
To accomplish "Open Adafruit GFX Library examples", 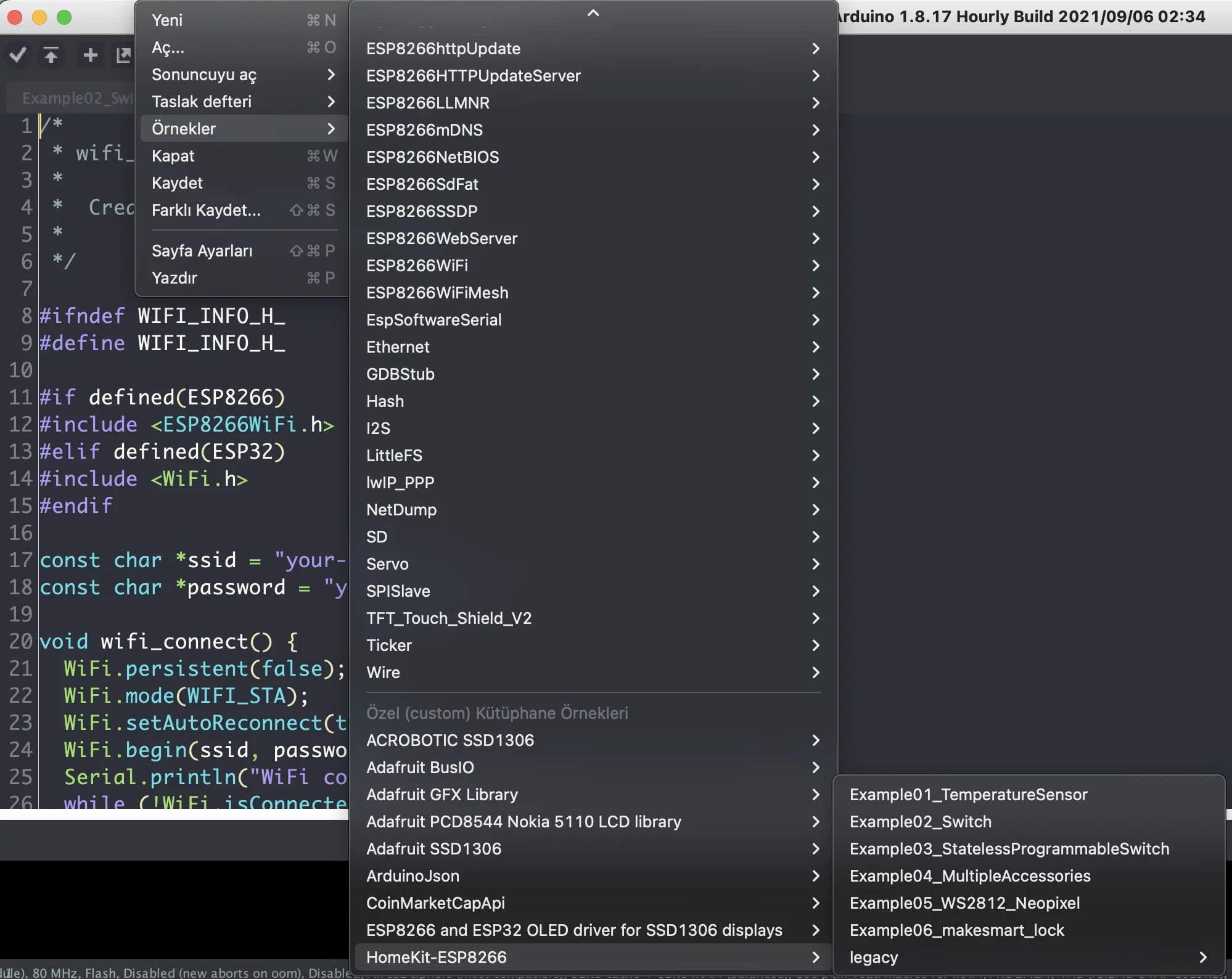I will coord(593,795).
